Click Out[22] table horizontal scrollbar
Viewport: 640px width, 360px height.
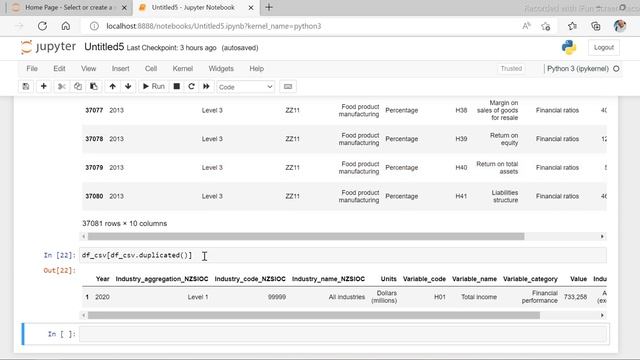(313, 315)
